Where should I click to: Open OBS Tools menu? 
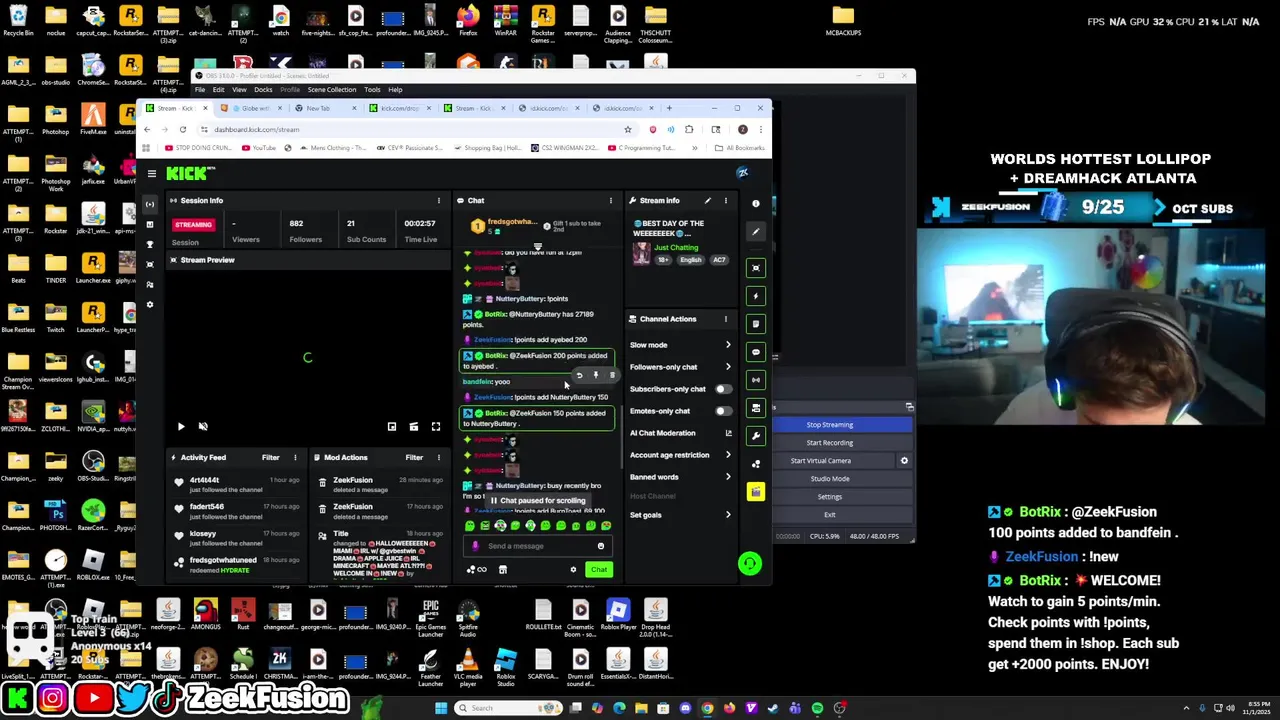pos(372,90)
